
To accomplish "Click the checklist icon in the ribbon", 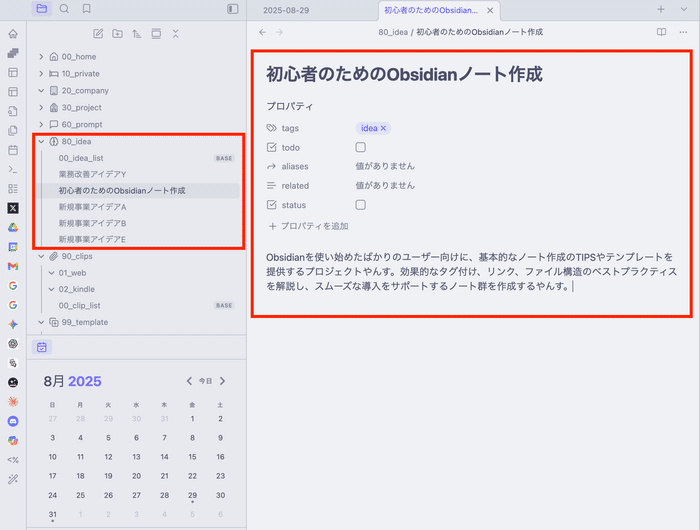I will [x=13, y=189].
